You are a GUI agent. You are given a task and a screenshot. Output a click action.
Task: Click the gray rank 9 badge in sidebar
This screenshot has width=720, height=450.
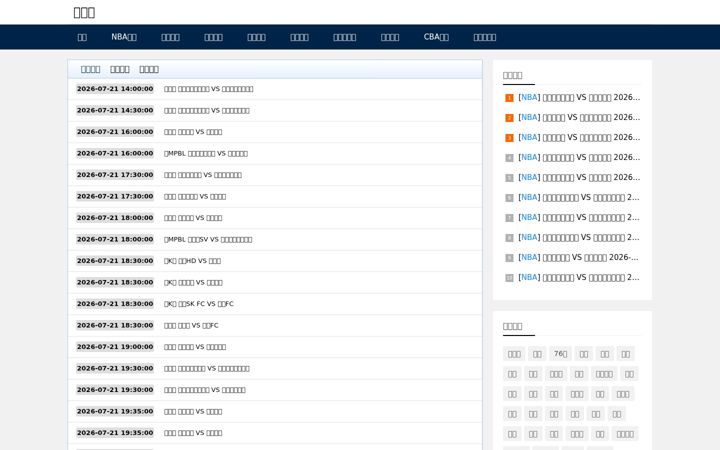(509, 258)
